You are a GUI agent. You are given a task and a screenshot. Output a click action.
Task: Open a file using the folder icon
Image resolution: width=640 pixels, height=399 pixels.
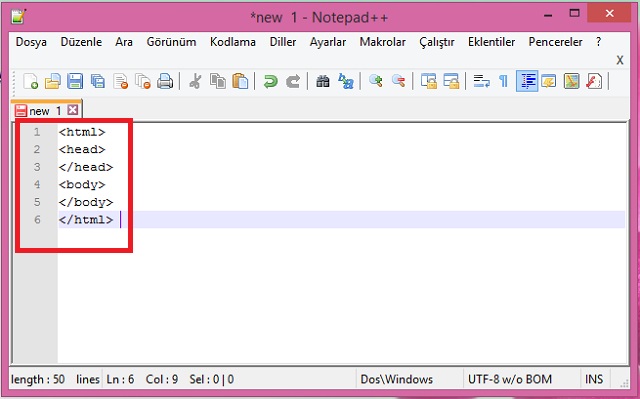click(53, 81)
